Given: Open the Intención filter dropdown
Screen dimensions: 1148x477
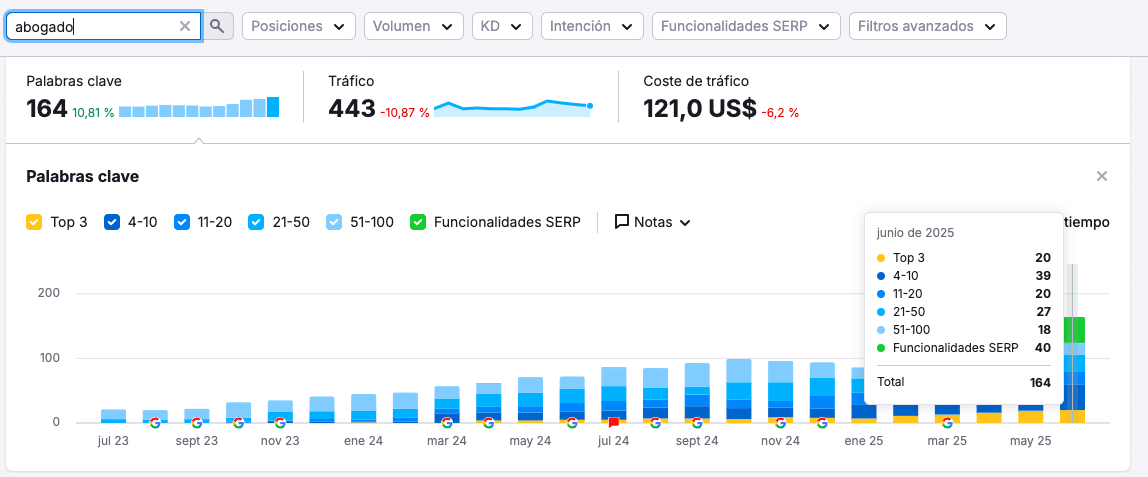Looking at the screenshot, I should [592, 26].
